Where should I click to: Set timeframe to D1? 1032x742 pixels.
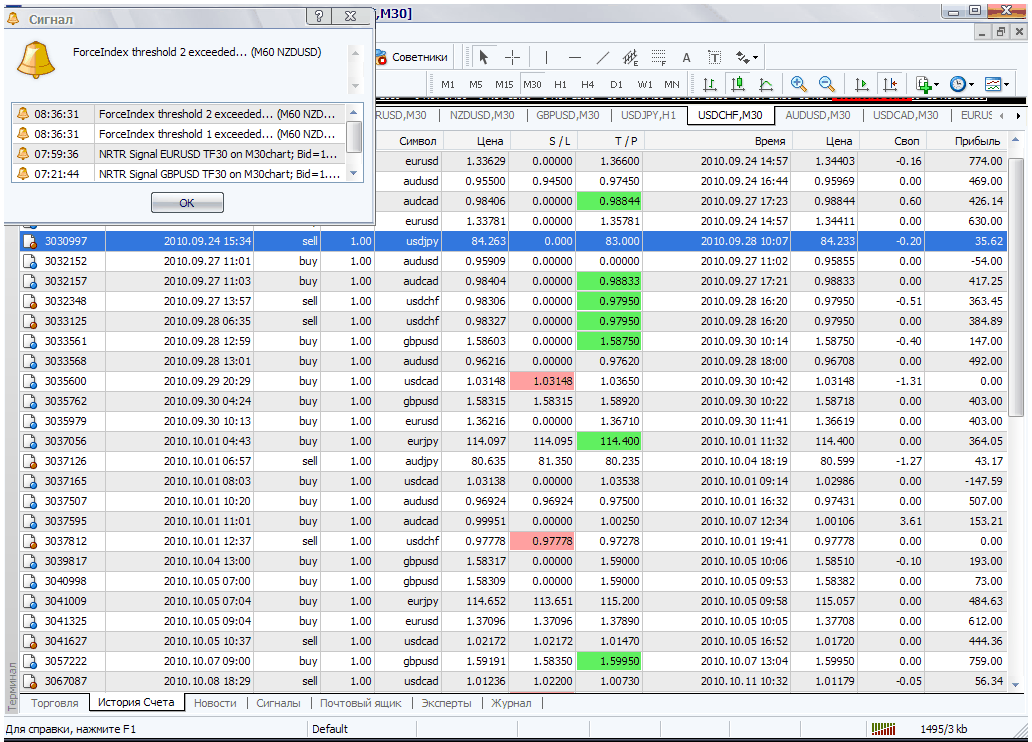point(616,84)
